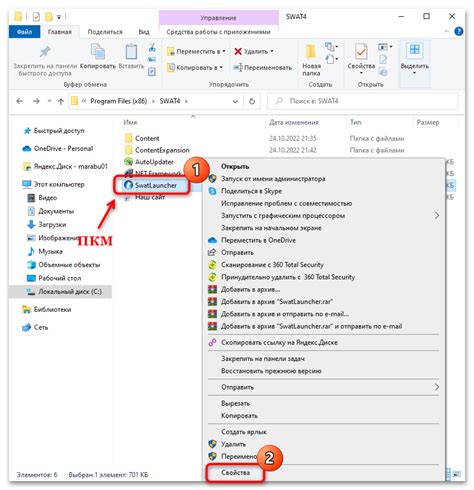Click the 'Поиск в: SWAT4' search field
This screenshot has width=474, height=490.
(363, 101)
